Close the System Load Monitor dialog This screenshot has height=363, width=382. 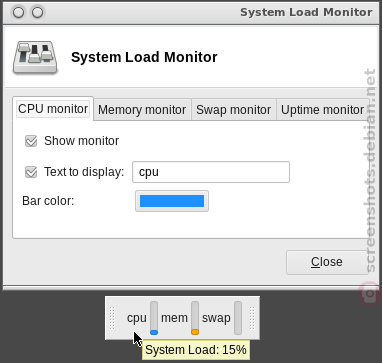click(x=327, y=262)
